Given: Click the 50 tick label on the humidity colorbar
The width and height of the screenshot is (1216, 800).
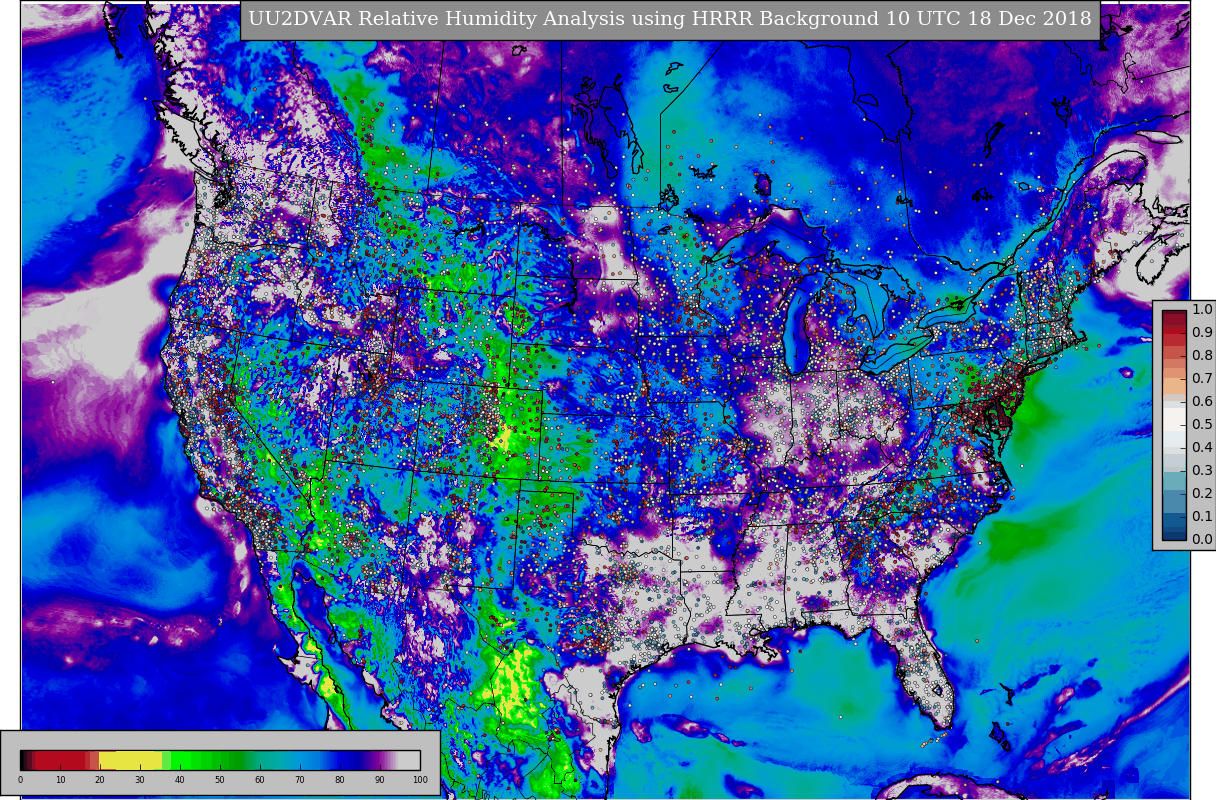Looking at the screenshot, I should pyautogui.click(x=220, y=779).
